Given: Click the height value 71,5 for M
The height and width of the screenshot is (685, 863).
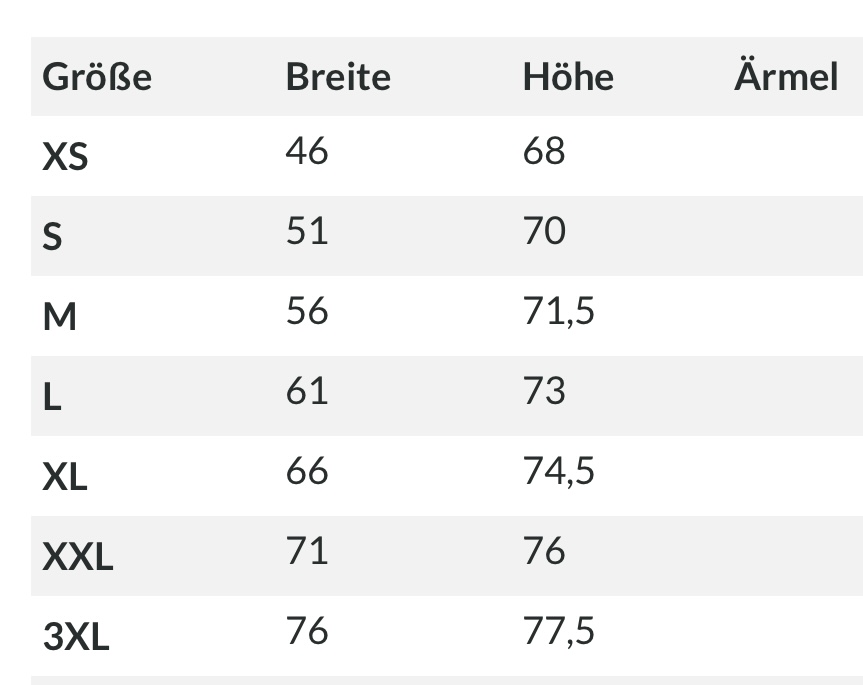Looking at the screenshot, I should coord(559,311).
